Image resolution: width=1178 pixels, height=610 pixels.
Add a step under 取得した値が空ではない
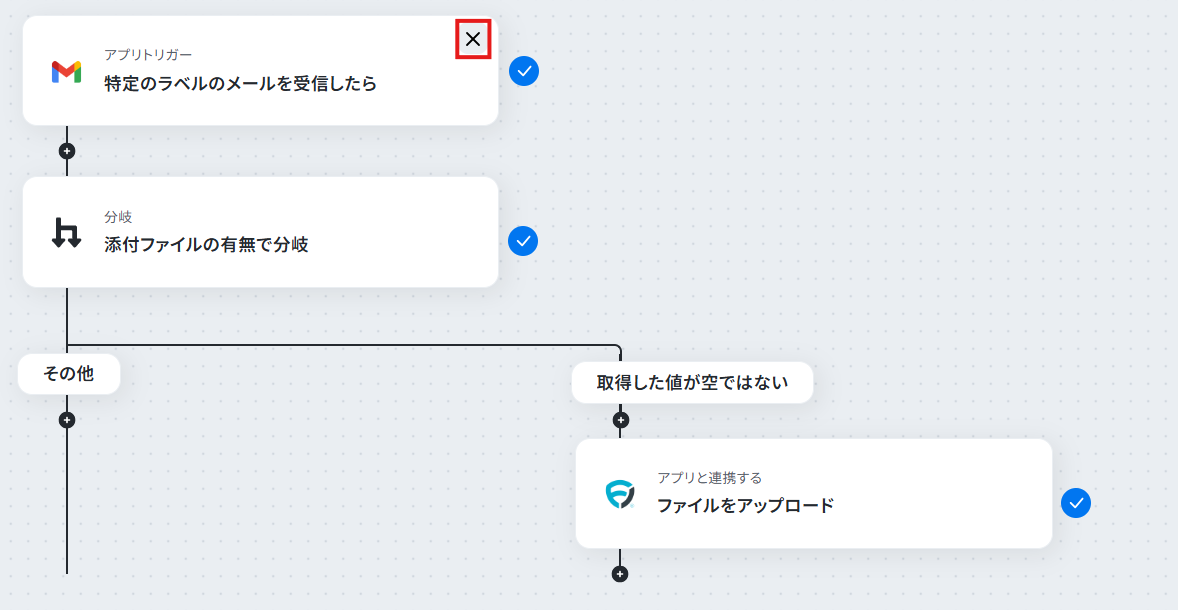coord(620,420)
